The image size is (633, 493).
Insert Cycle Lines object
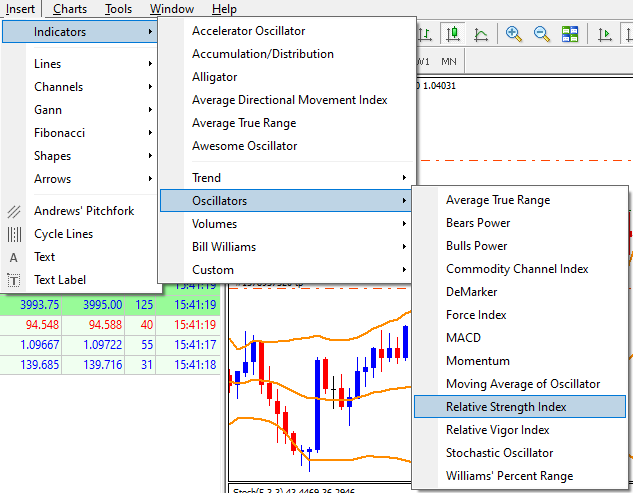[63, 234]
